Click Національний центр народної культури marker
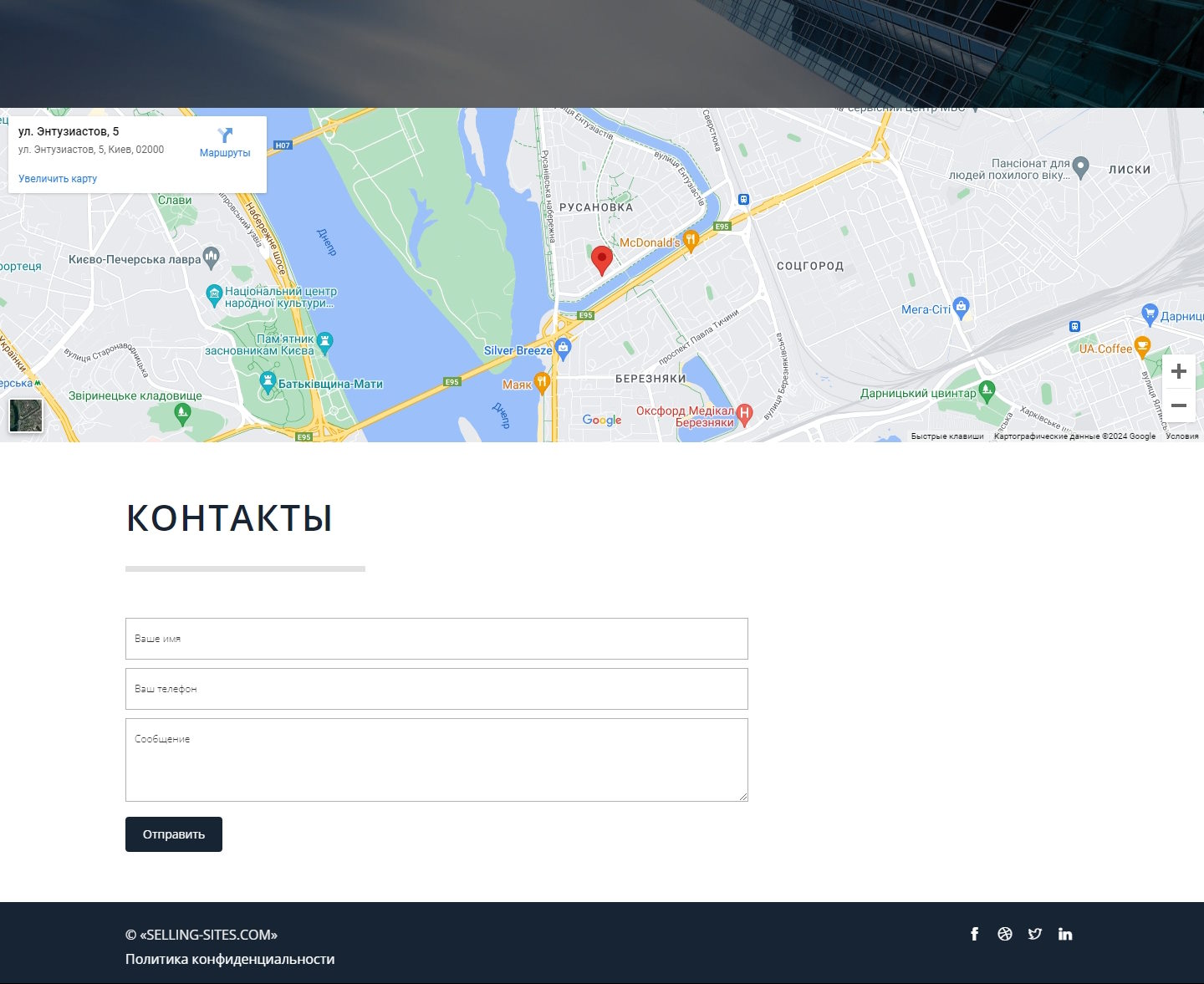This screenshot has width=1204, height=984. (x=214, y=293)
